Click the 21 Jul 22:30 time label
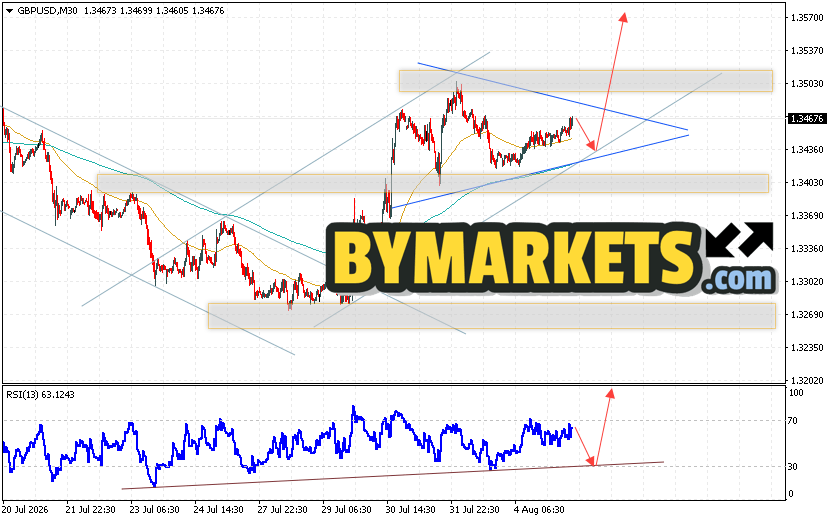 point(91,510)
